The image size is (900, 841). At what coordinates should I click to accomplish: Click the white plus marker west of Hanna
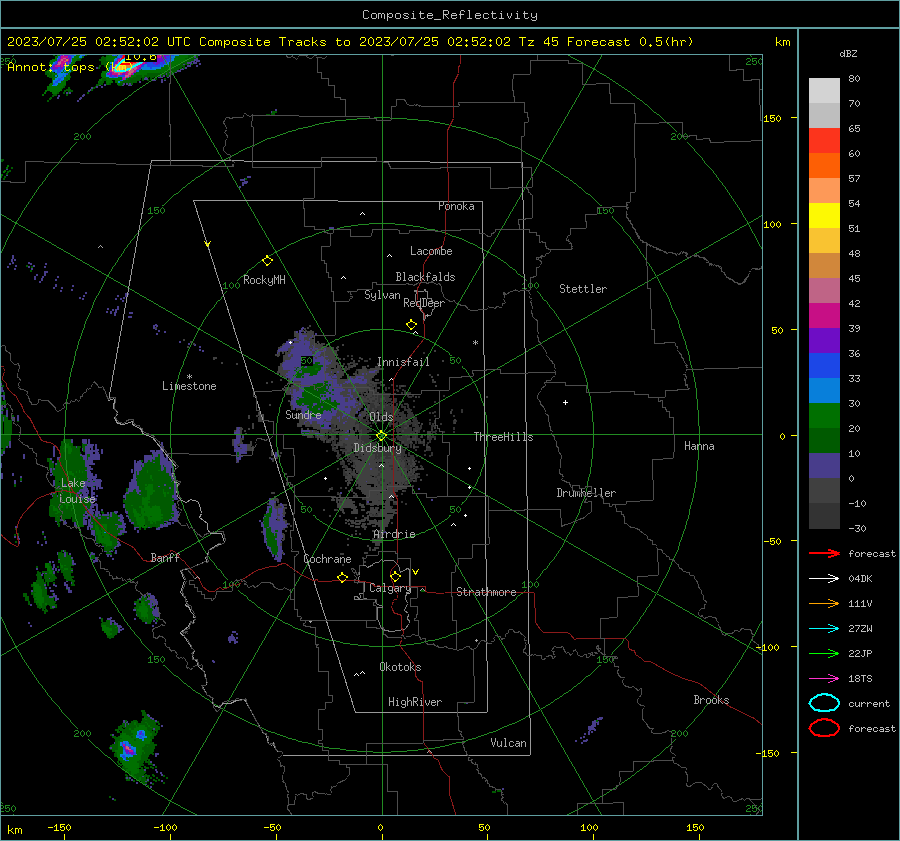point(565,402)
